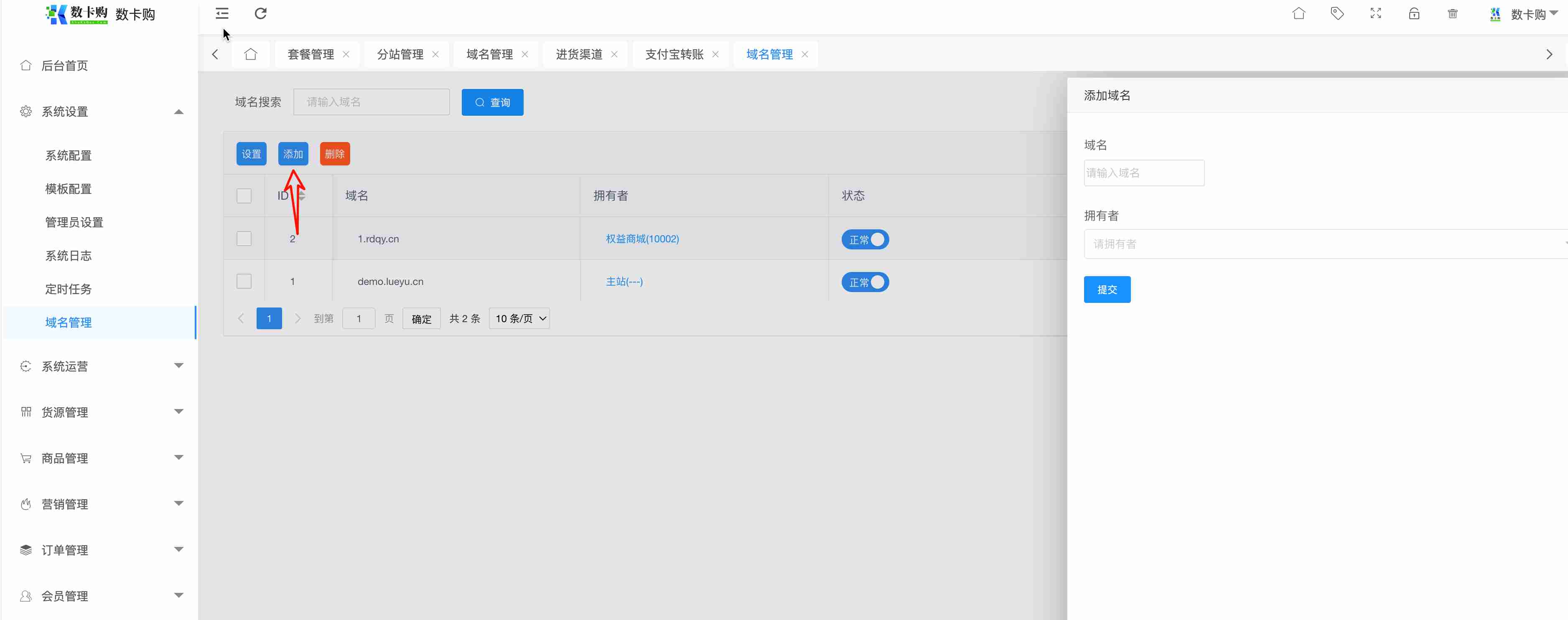The height and width of the screenshot is (620, 1568).
Task: Collapse the sidebar with the menu-fold icon
Action: (x=222, y=13)
